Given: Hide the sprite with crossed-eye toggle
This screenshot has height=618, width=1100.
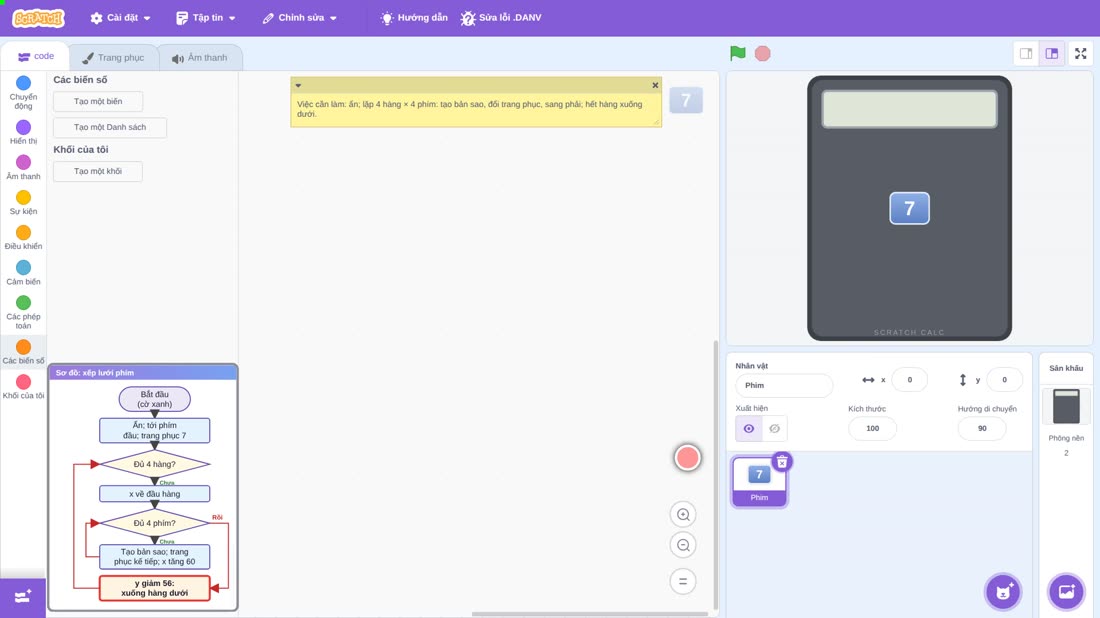Looking at the screenshot, I should [774, 429].
